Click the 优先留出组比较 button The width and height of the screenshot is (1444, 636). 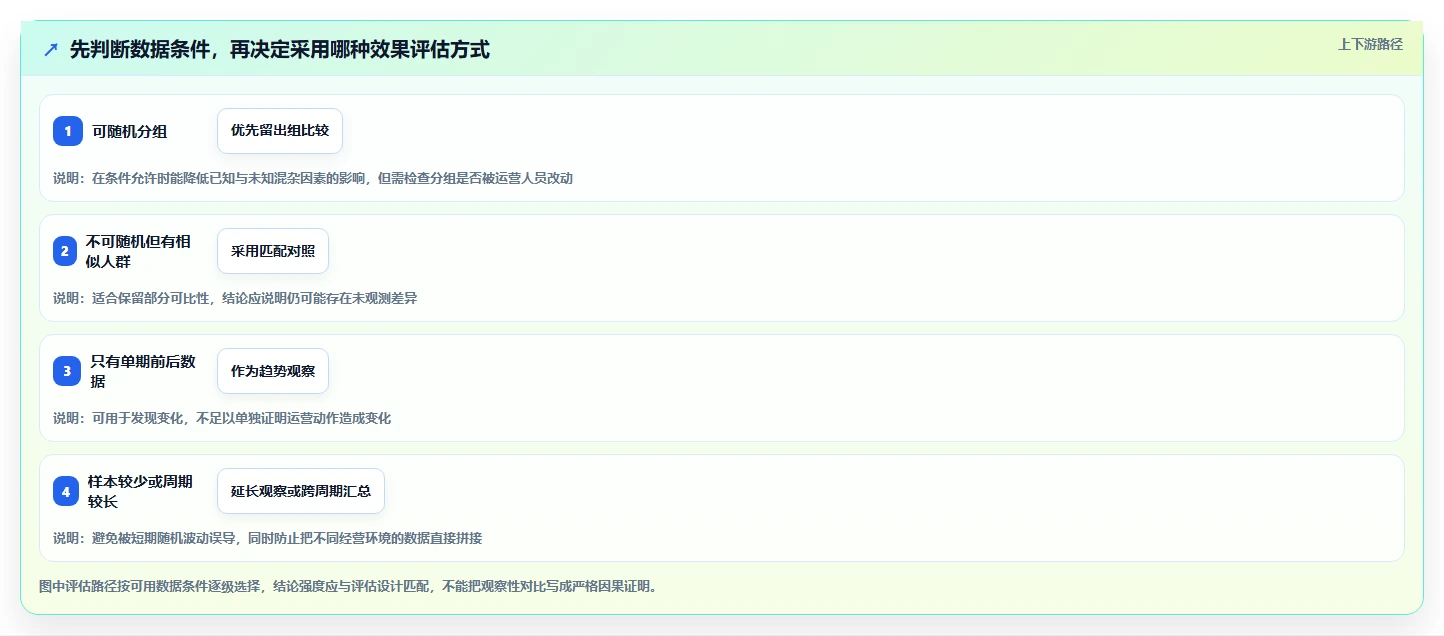[x=280, y=131]
